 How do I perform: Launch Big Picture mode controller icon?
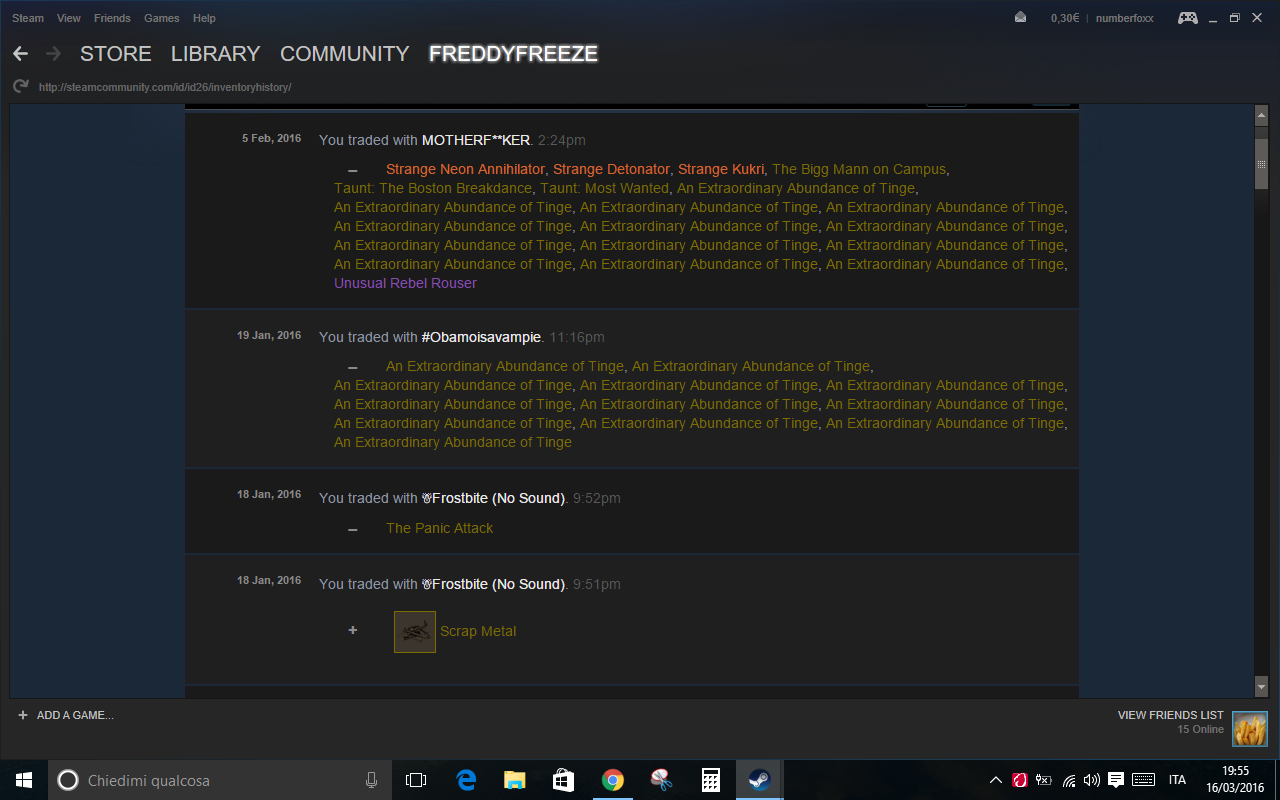coord(1187,18)
